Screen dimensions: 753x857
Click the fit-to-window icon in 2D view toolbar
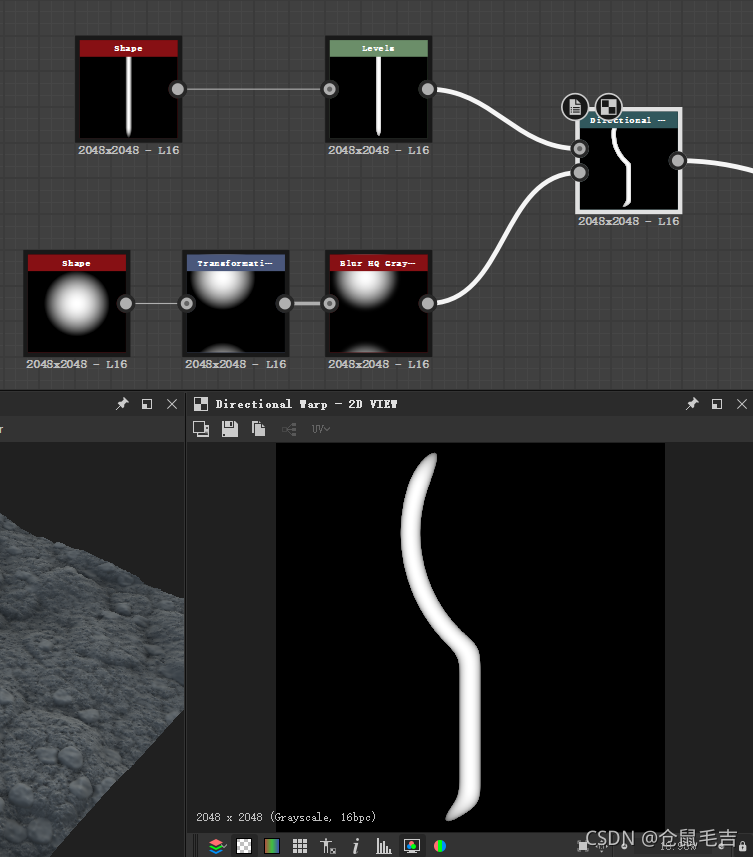pos(201,429)
